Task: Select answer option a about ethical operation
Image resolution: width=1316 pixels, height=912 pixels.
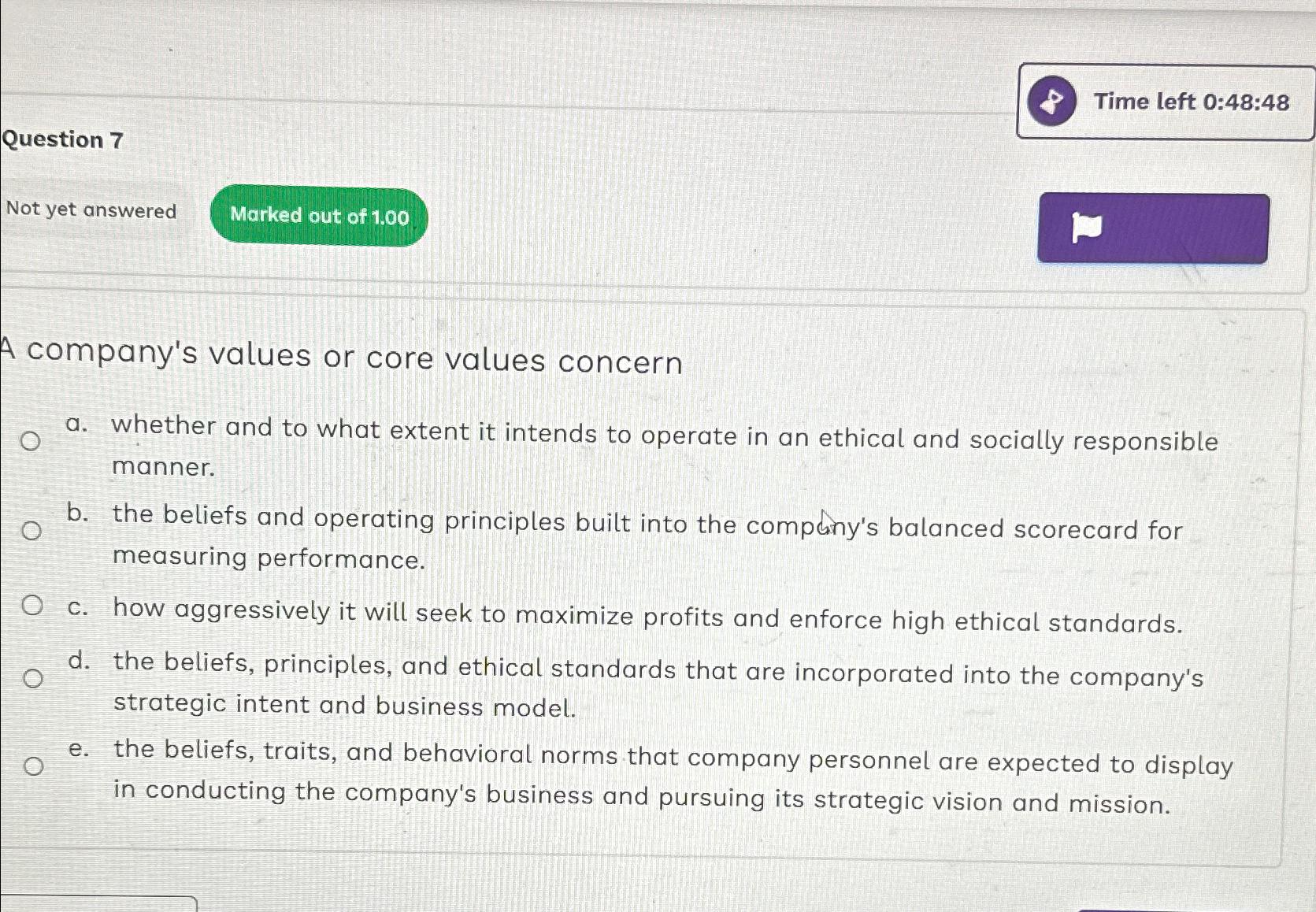Action: click(30, 443)
